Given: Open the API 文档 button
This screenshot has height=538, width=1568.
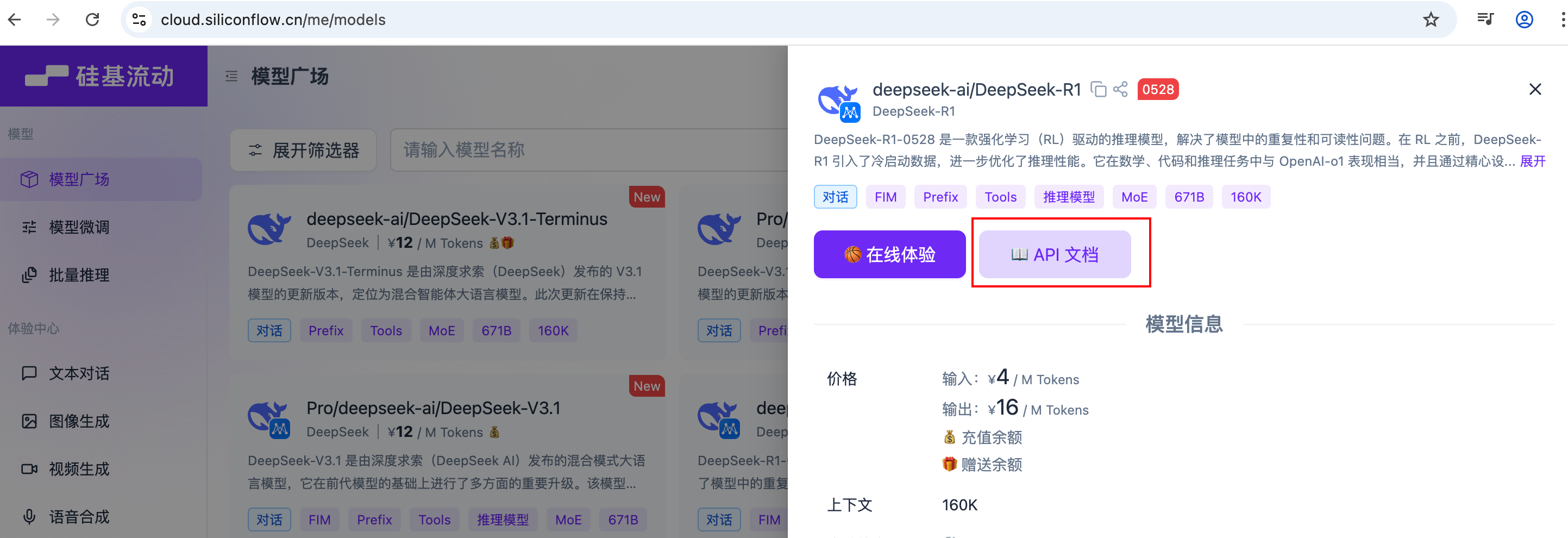Looking at the screenshot, I should pos(1054,254).
